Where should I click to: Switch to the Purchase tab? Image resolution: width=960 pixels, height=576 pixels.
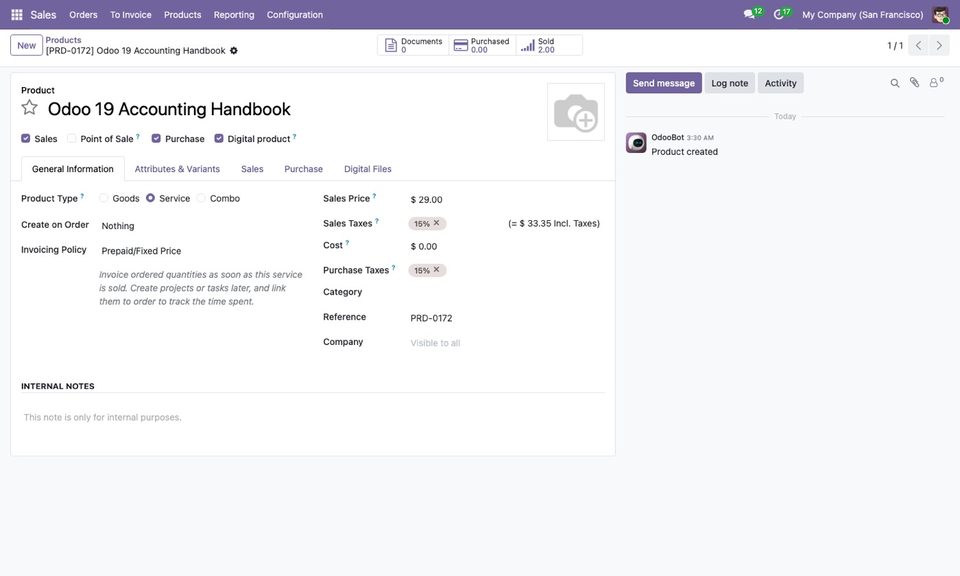(x=303, y=169)
